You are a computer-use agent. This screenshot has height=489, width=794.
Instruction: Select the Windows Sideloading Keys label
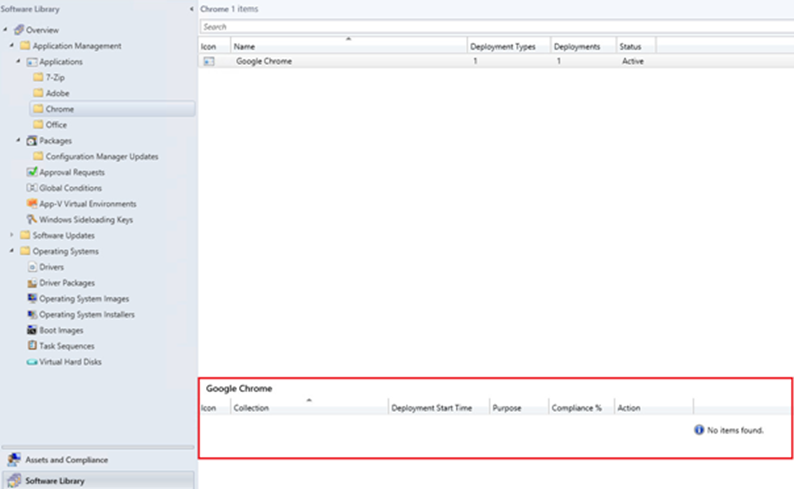[86, 219]
